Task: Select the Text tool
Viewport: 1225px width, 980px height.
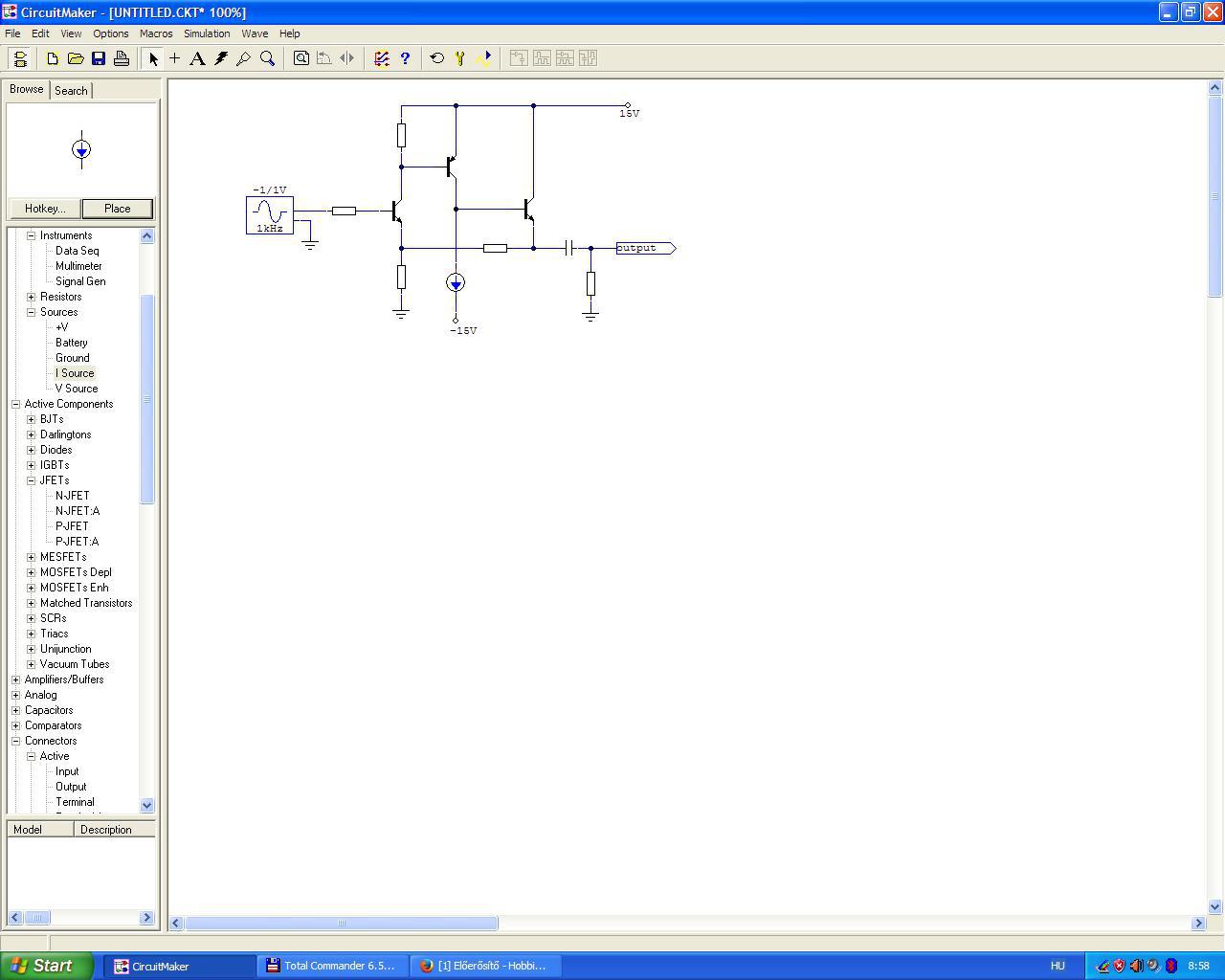Action: [197, 58]
